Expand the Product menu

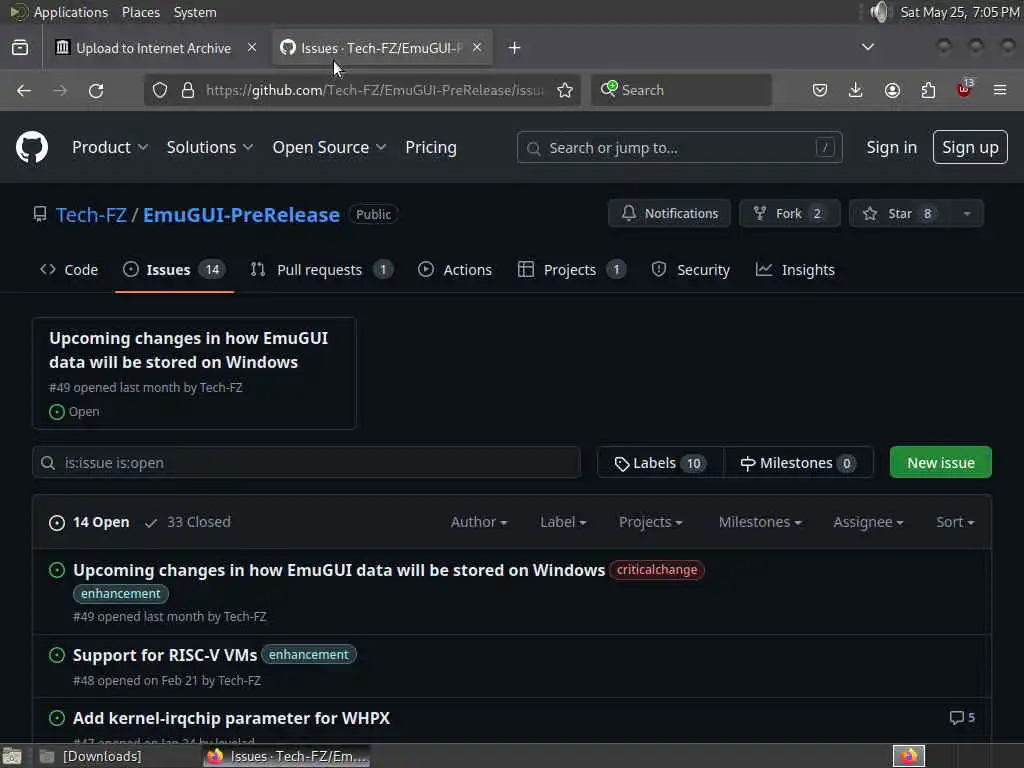(x=110, y=148)
